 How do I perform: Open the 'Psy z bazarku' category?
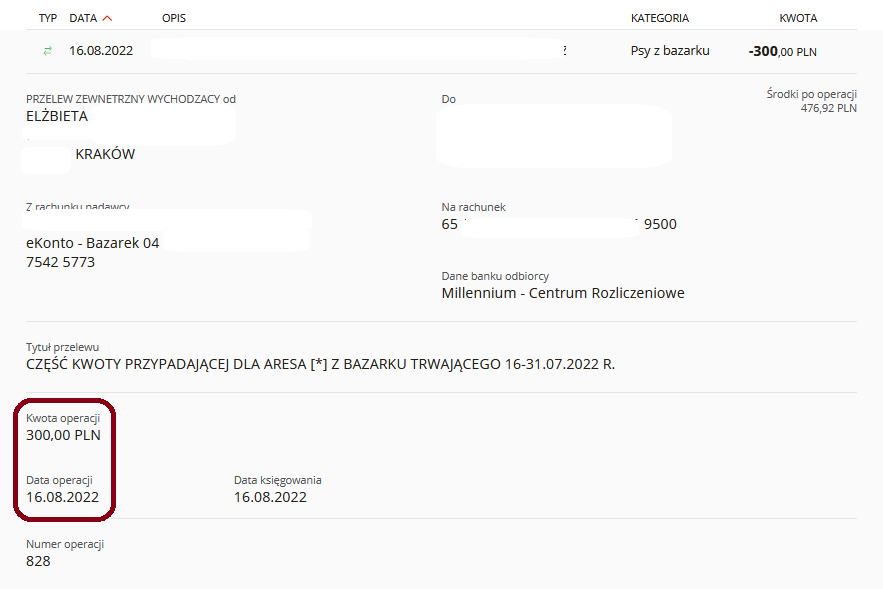pos(670,50)
